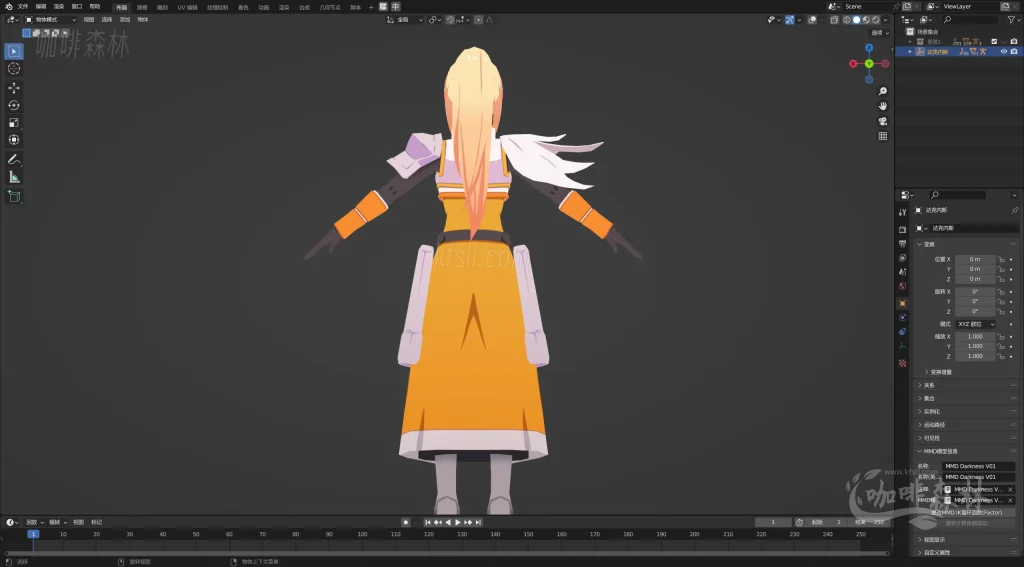Image resolution: width=1024 pixels, height=567 pixels.
Task: Click the red X axis on navigation gizmo
Action: click(853, 63)
